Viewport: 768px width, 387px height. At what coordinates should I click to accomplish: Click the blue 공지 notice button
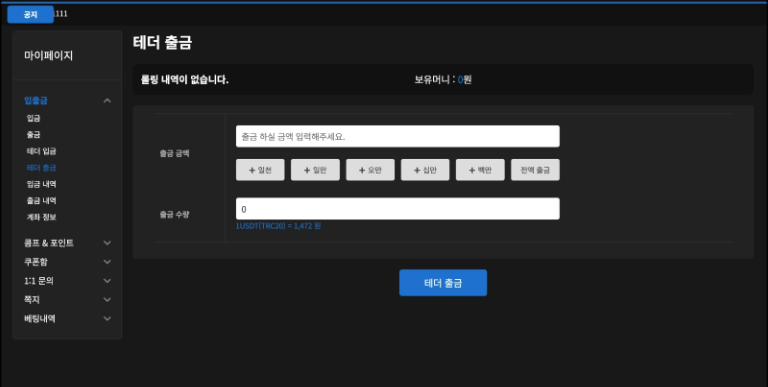(x=30, y=15)
